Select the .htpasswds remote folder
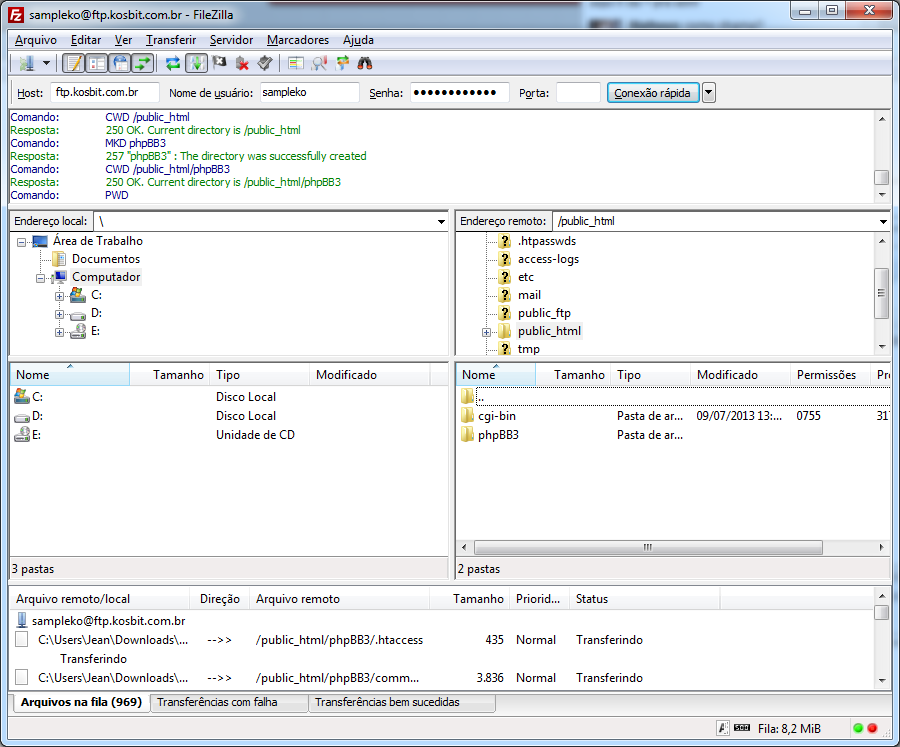900x747 pixels. point(546,241)
